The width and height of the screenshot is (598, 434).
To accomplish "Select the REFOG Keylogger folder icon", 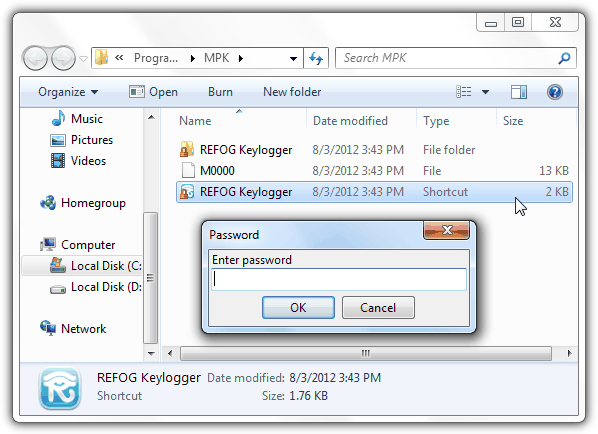I will (187, 149).
